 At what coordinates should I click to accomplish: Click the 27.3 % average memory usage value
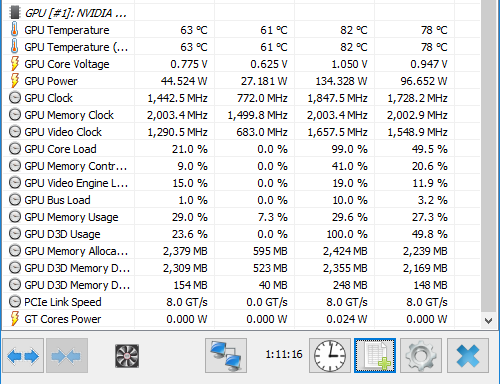[x=430, y=217]
